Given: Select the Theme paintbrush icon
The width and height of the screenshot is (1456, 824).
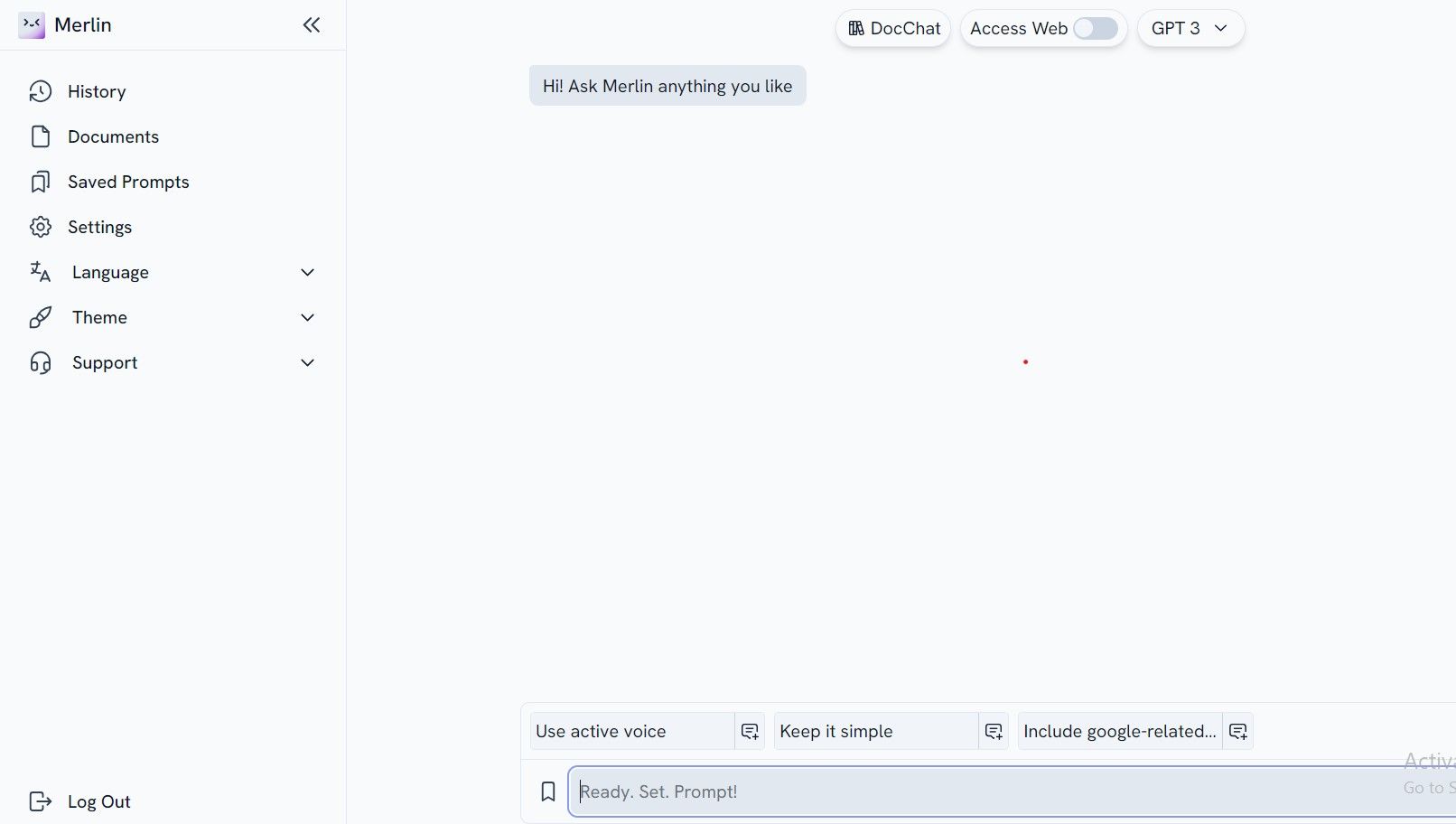Looking at the screenshot, I should (x=40, y=317).
